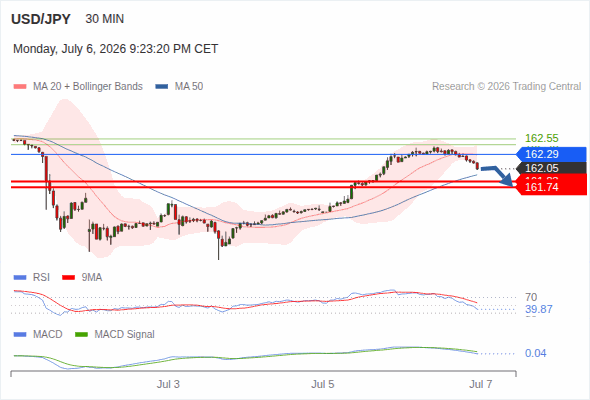Screen dimensions: 590x400
Task: Select the 161.74 red support price tag
Action: click(x=551, y=187)
